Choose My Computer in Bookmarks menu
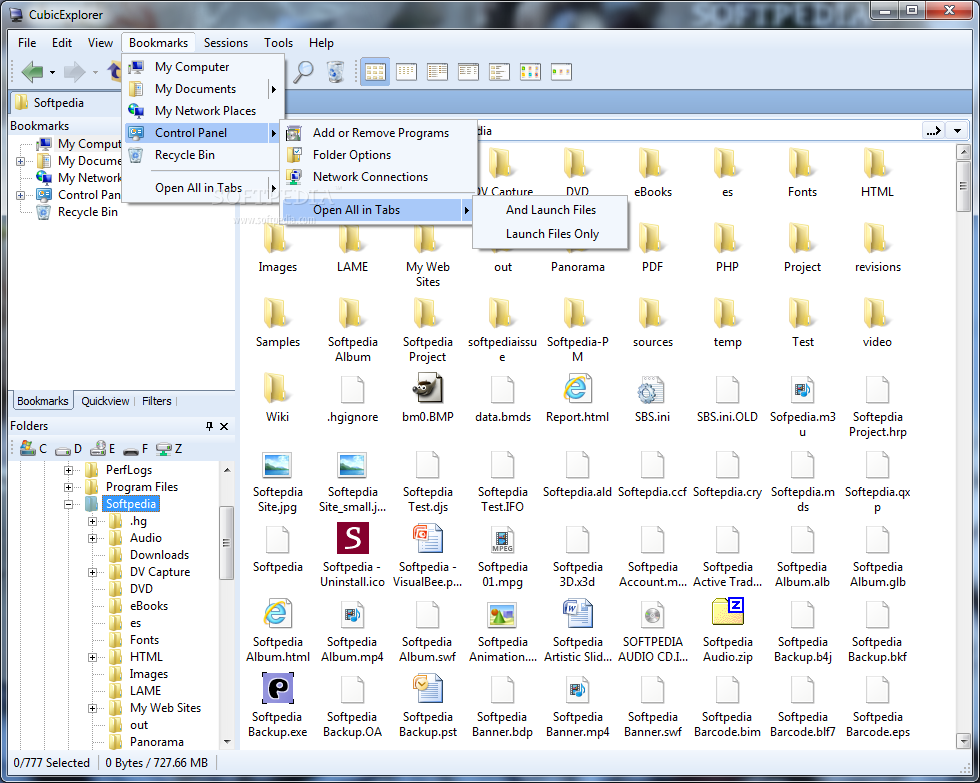980x783 pixels. [x=202, y=67]
